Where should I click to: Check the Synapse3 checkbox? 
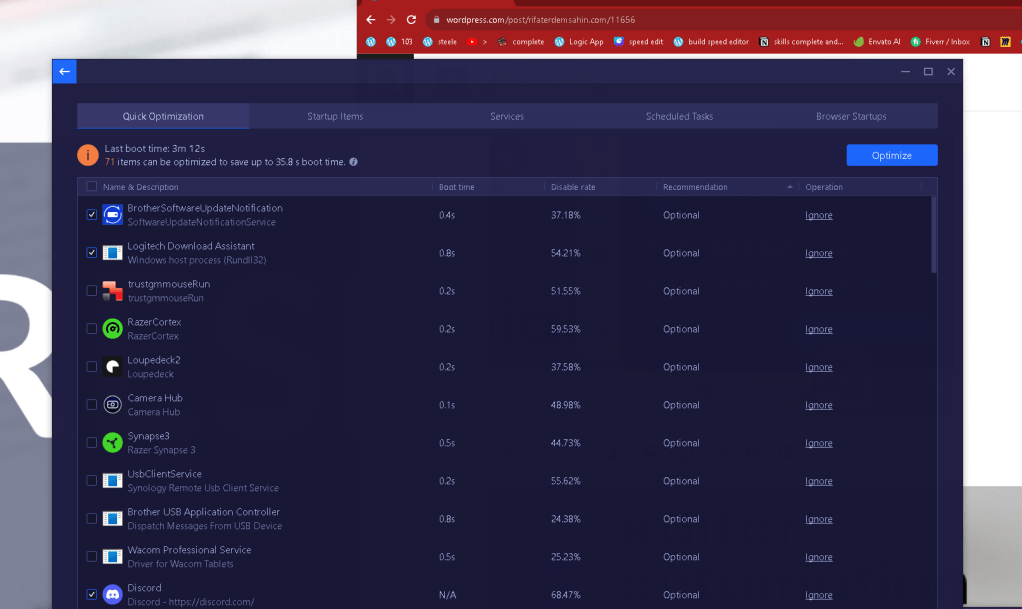pos(91,443)
